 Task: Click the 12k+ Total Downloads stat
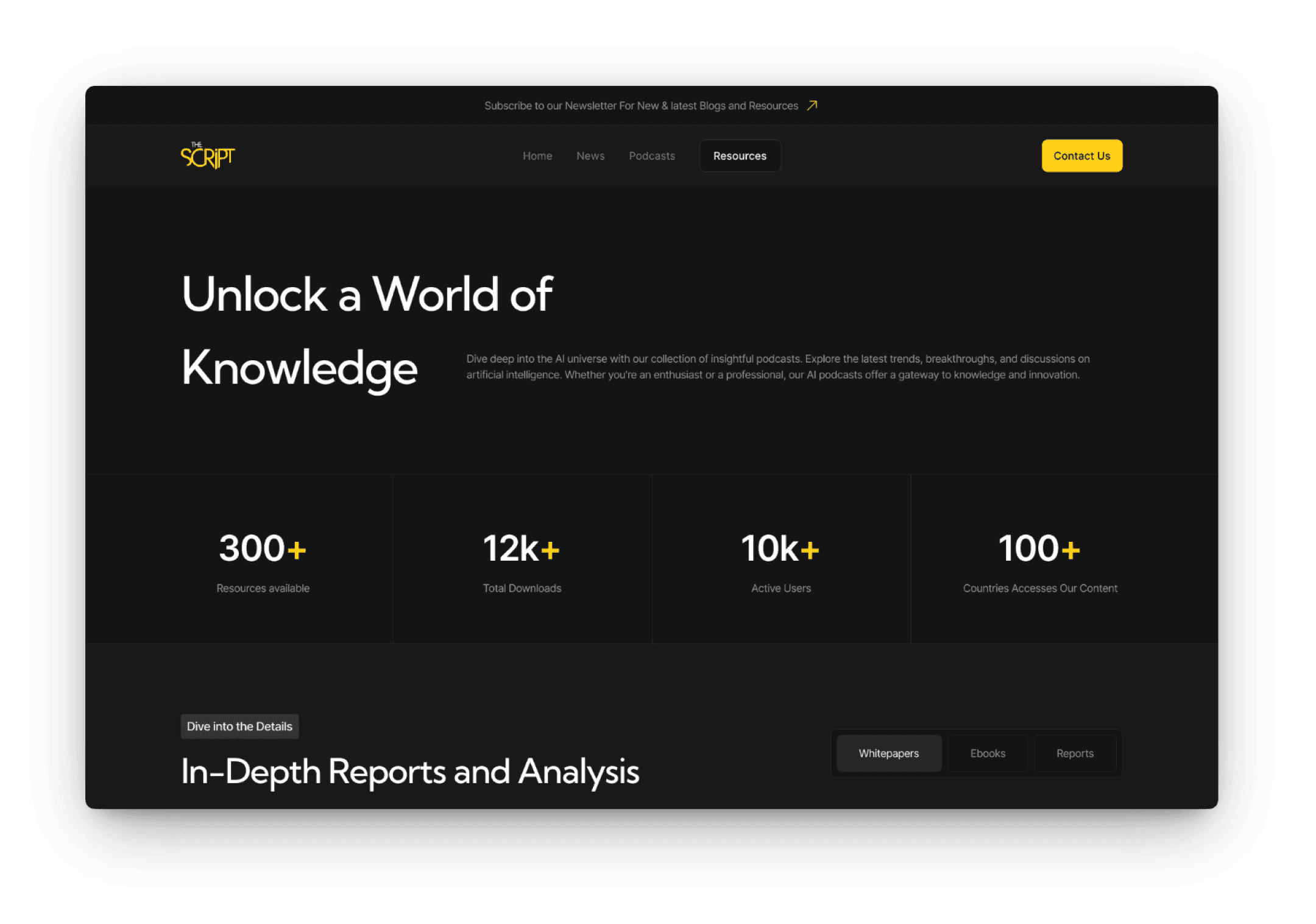pyautogui.click(x=521, y=549)
